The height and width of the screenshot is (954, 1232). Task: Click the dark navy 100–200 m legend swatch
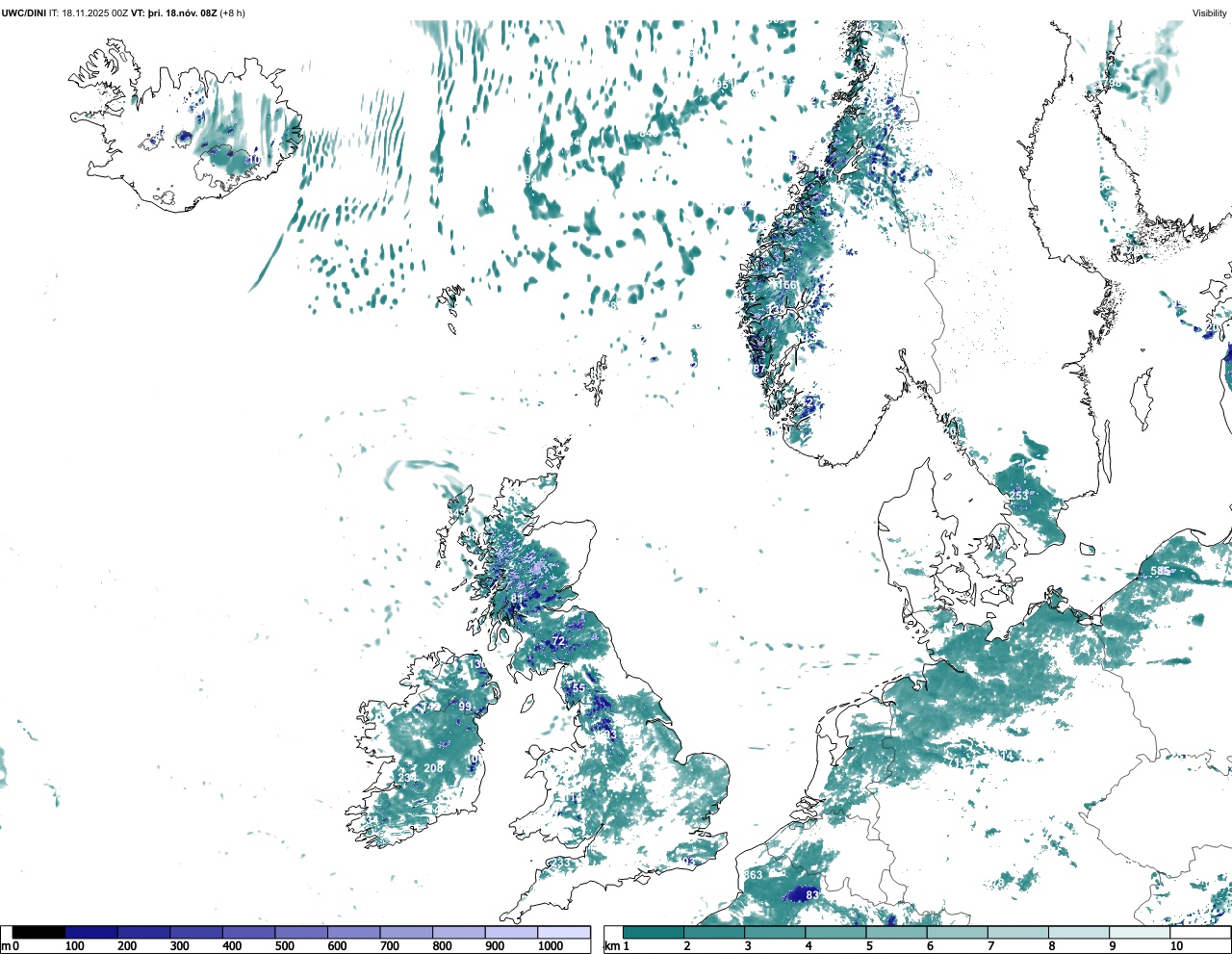tap(91, 933)
